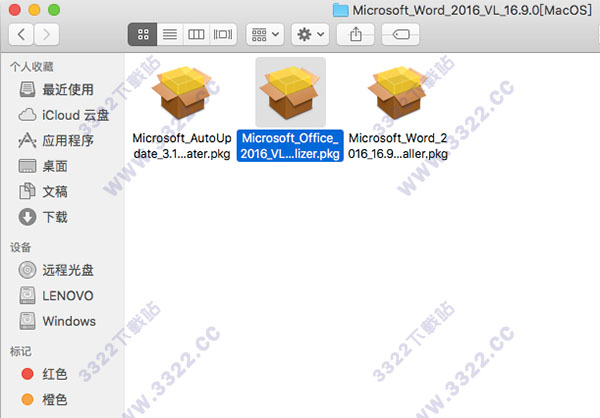Screen dimensions: 600x418
Task: Click the 标记 section header
Action: pos(21,351)
